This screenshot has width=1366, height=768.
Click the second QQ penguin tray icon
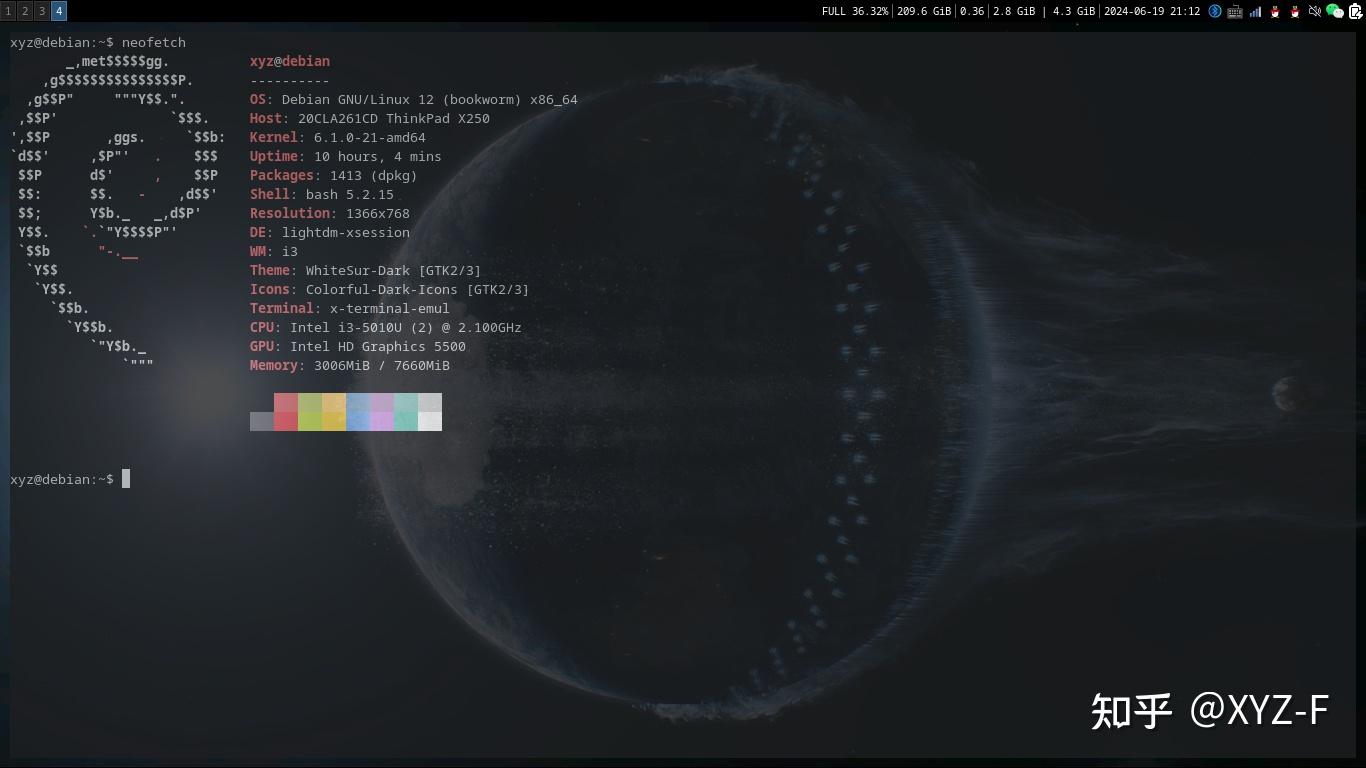1294,11
